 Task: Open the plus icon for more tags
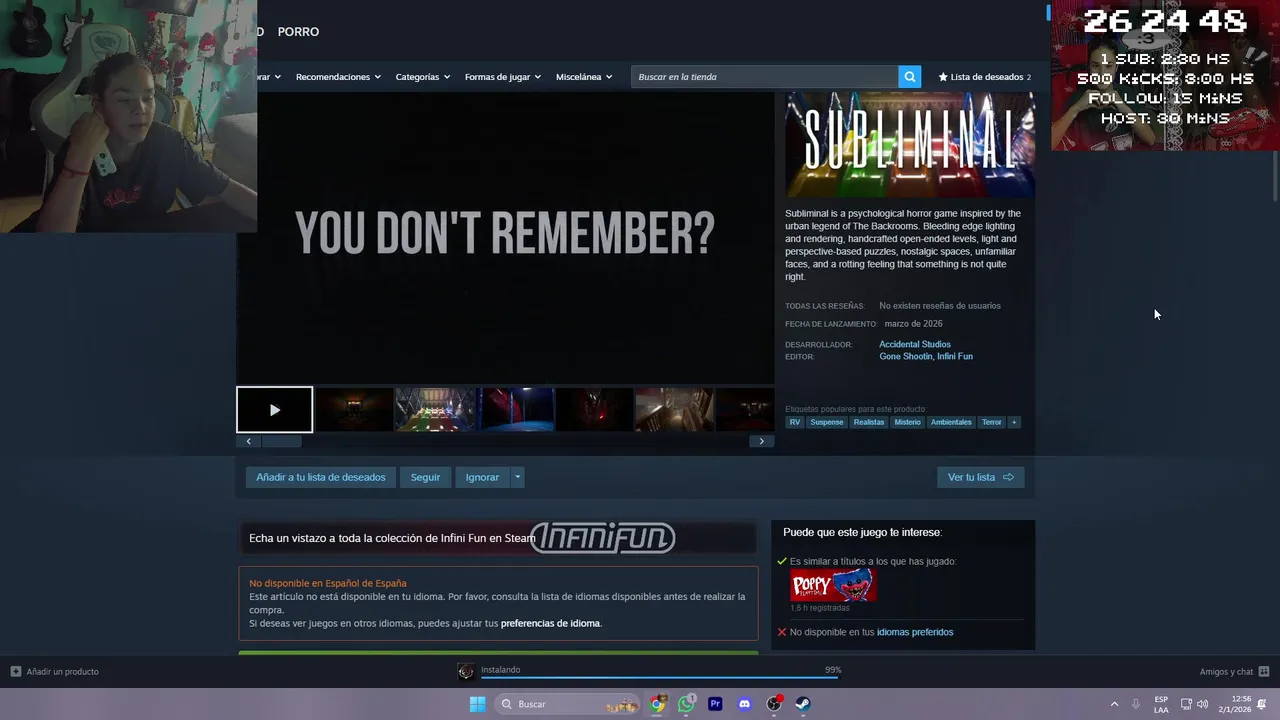pyautogui.click(x=1014, y=422)
